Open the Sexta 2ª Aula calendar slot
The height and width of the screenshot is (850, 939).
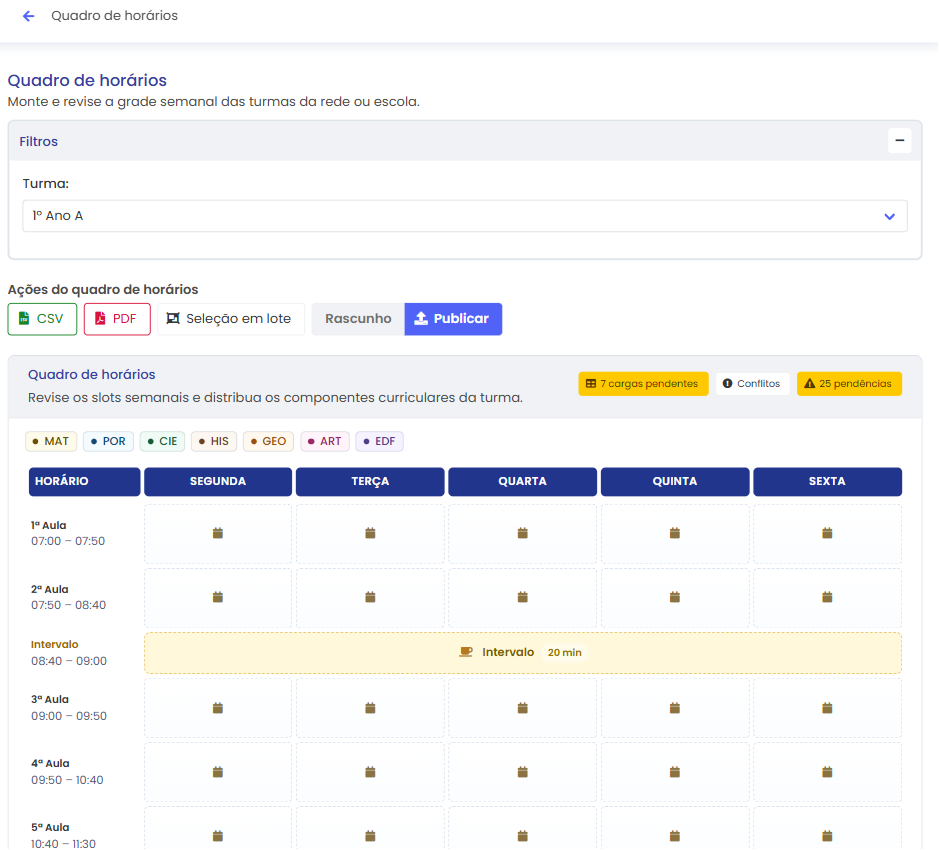tap(828, 598)
